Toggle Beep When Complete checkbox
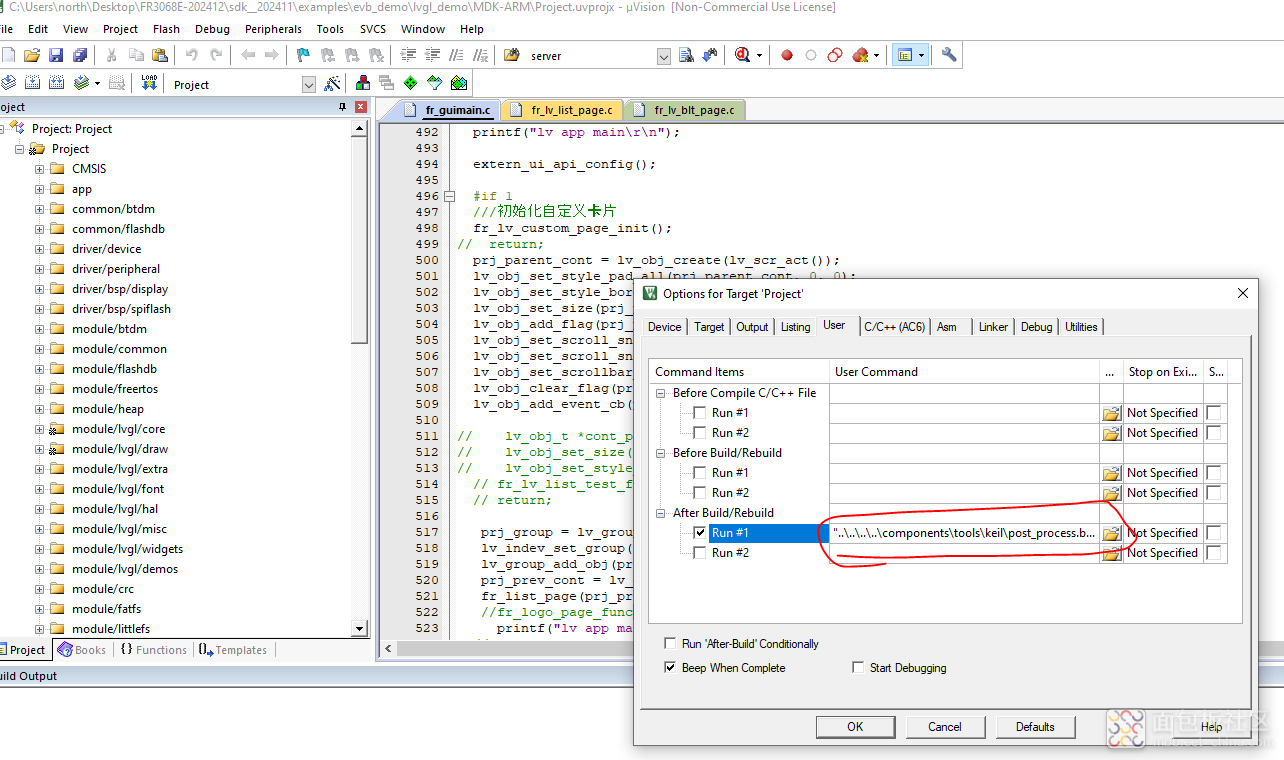Image resolution: width=1284 pixels, height=760 pixels. click(670, 668)
